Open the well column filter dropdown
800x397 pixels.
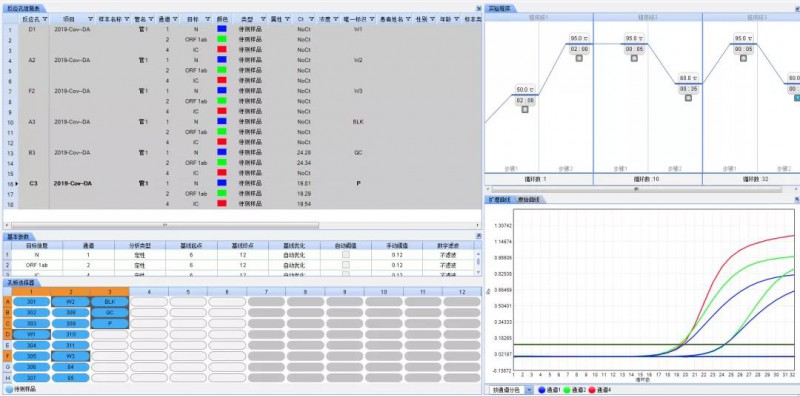point(44,19)
